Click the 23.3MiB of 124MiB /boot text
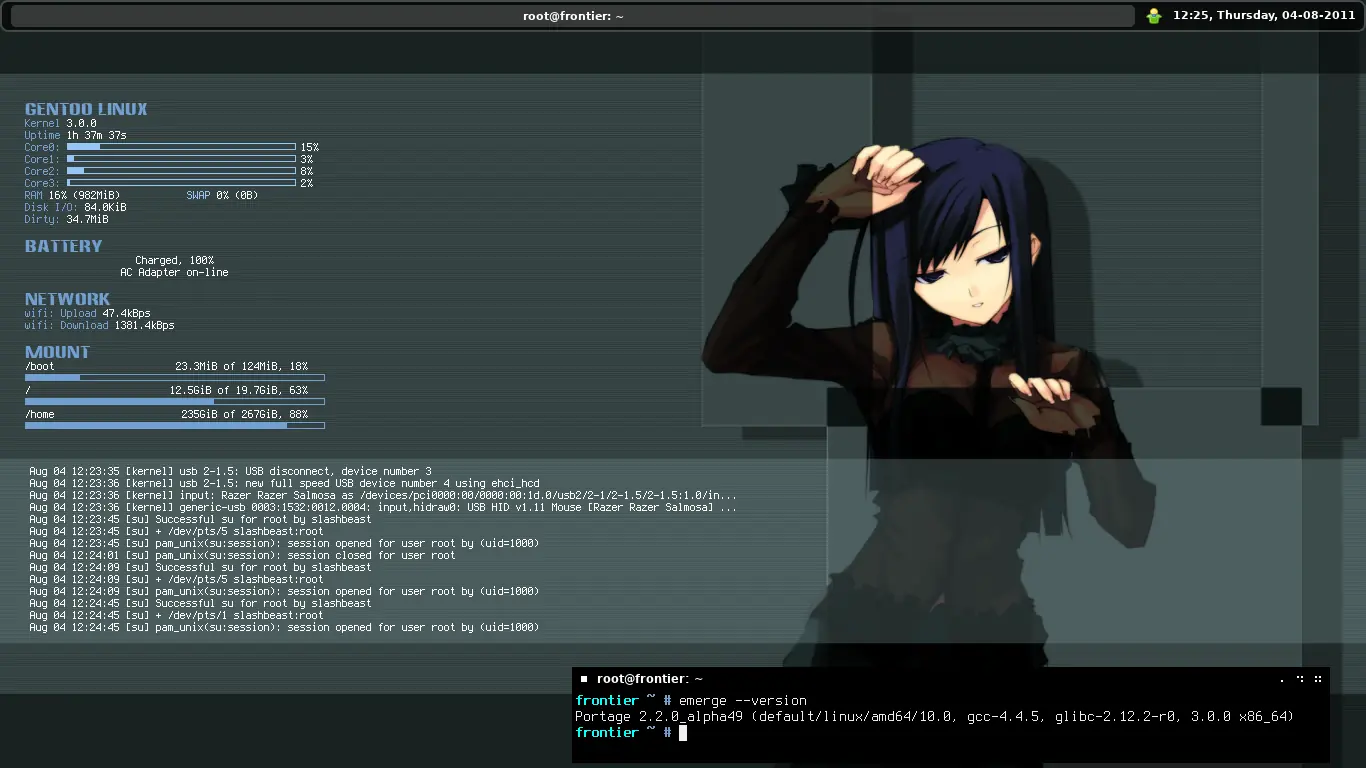Viewport: 1366px width, 768px height. click(x=242, y=366)
